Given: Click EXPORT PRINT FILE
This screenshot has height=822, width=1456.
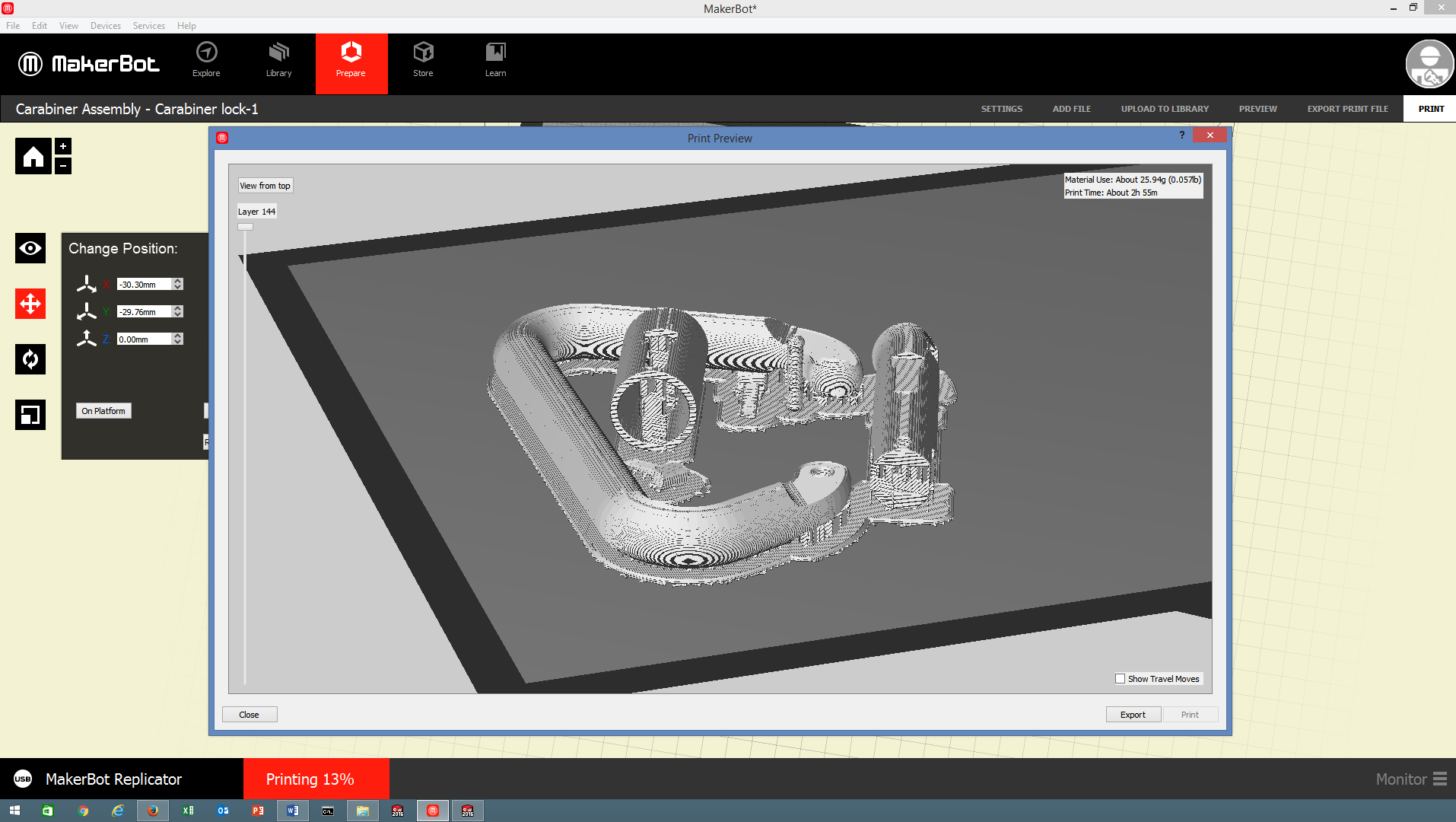Looking at the screenshot, I should 1348,109.
